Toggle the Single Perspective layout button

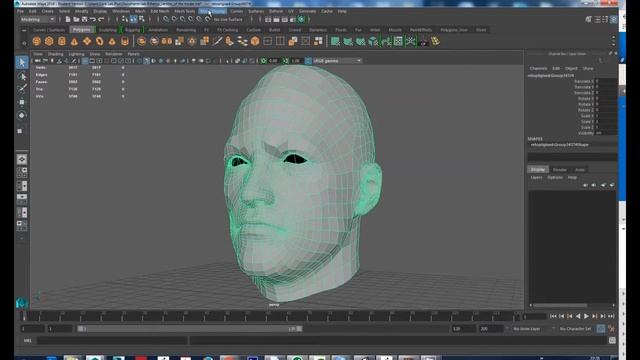(22, 159)
